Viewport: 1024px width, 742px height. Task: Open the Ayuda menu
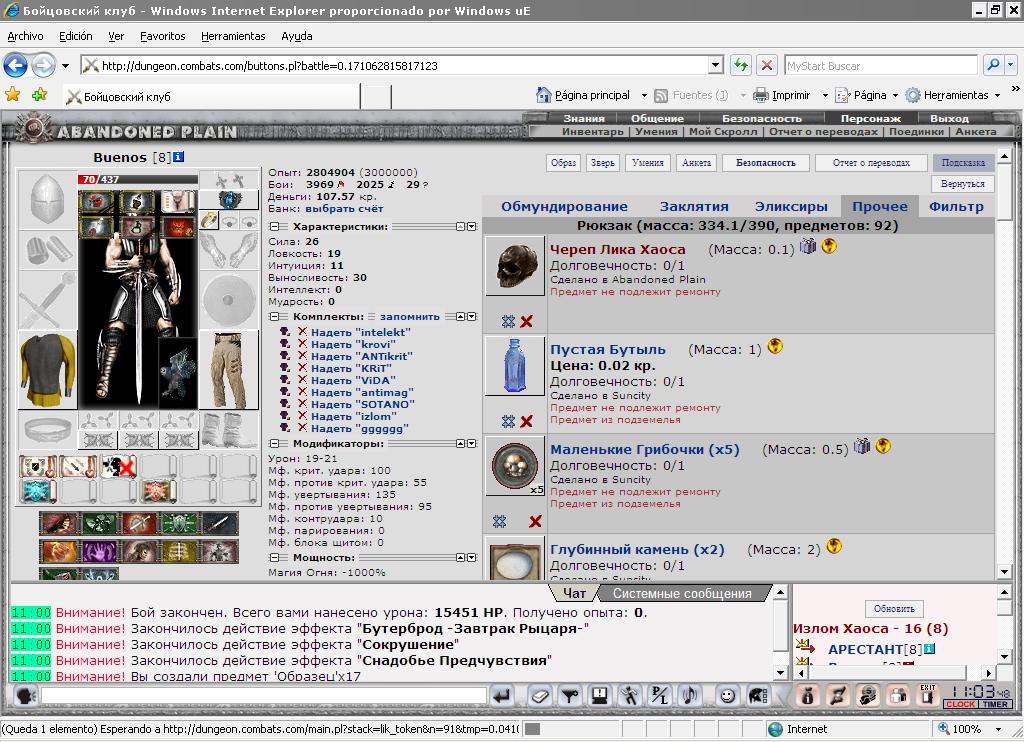coord(296,36)
